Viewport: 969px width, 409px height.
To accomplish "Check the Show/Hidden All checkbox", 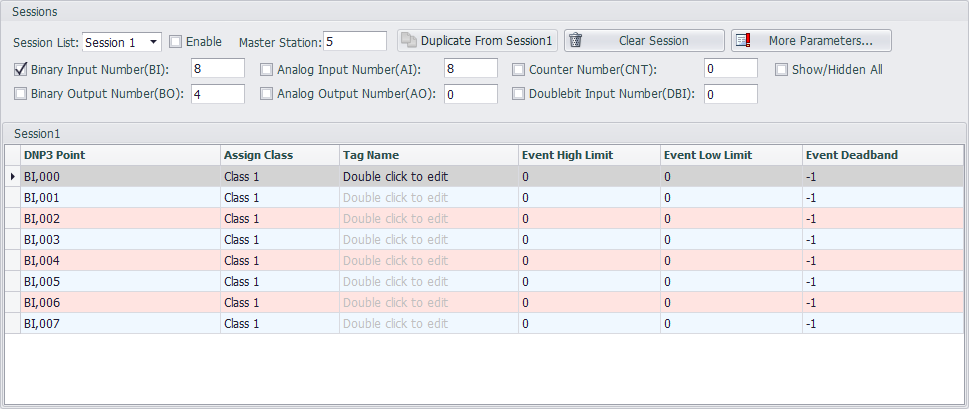I will point(782,70).
